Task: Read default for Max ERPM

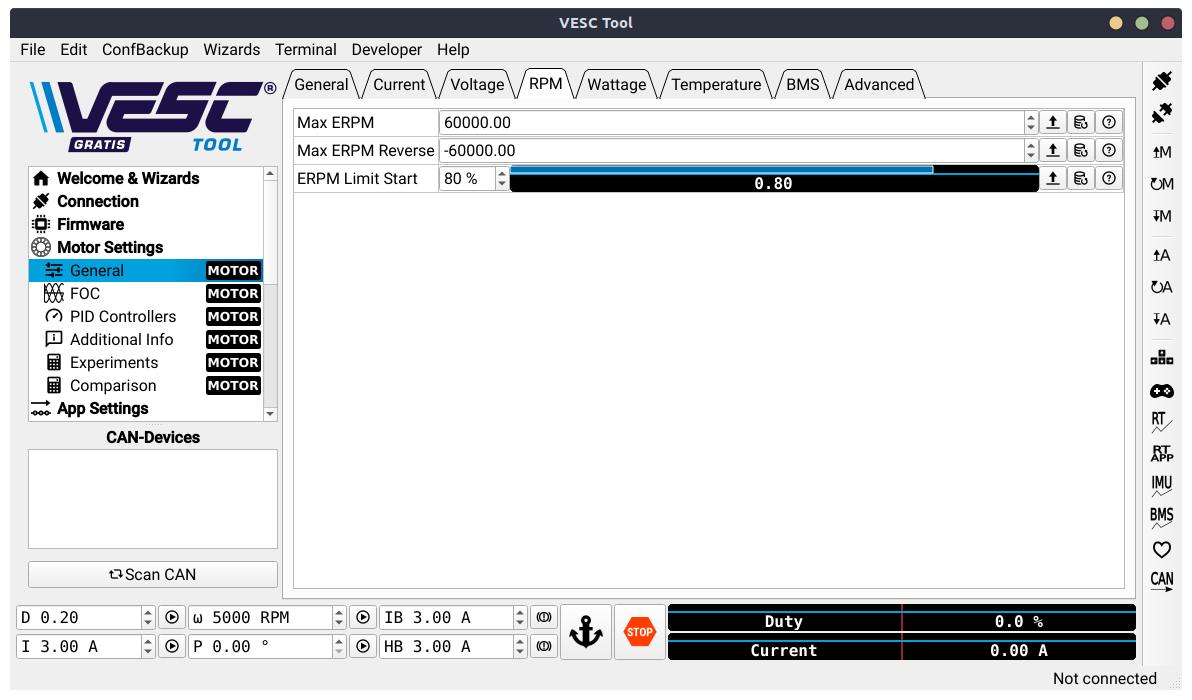Action: [1080, 122]
